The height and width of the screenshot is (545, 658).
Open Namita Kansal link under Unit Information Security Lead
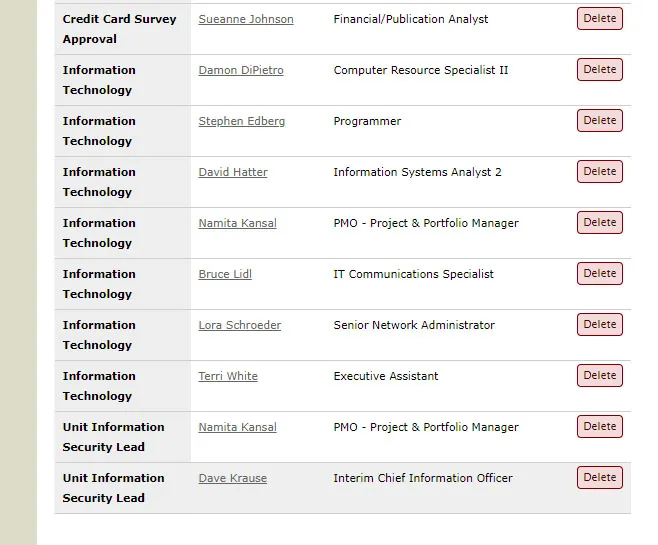pyautogui.click(x=237, y=427)
